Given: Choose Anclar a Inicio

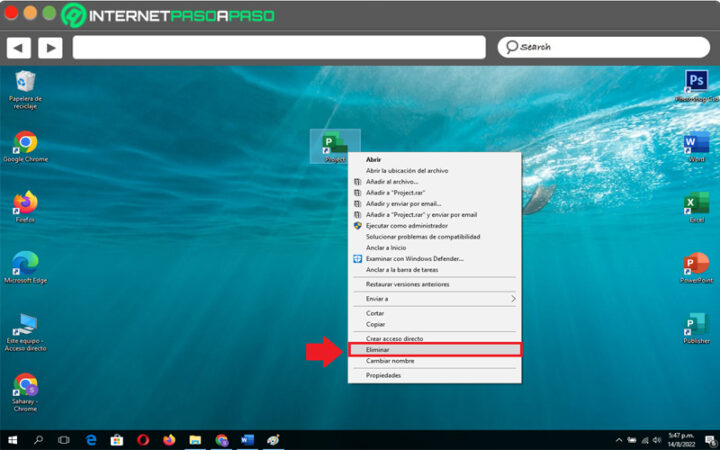Looking at the screenshot, I should pyautogui.click(x=434, y=248).
